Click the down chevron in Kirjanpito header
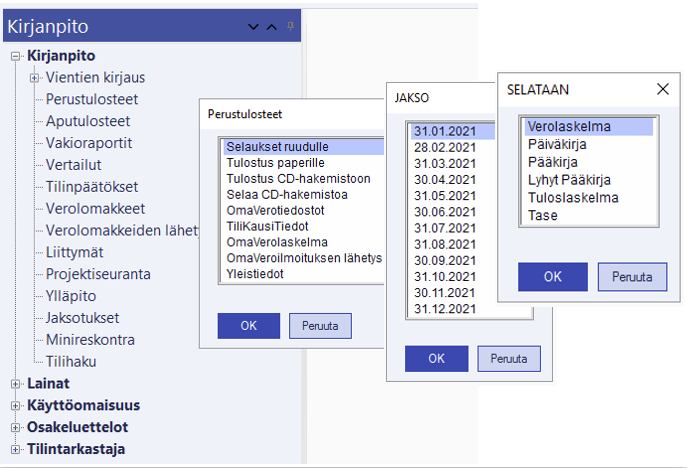687x468 pixels. (x=252, y=26)
